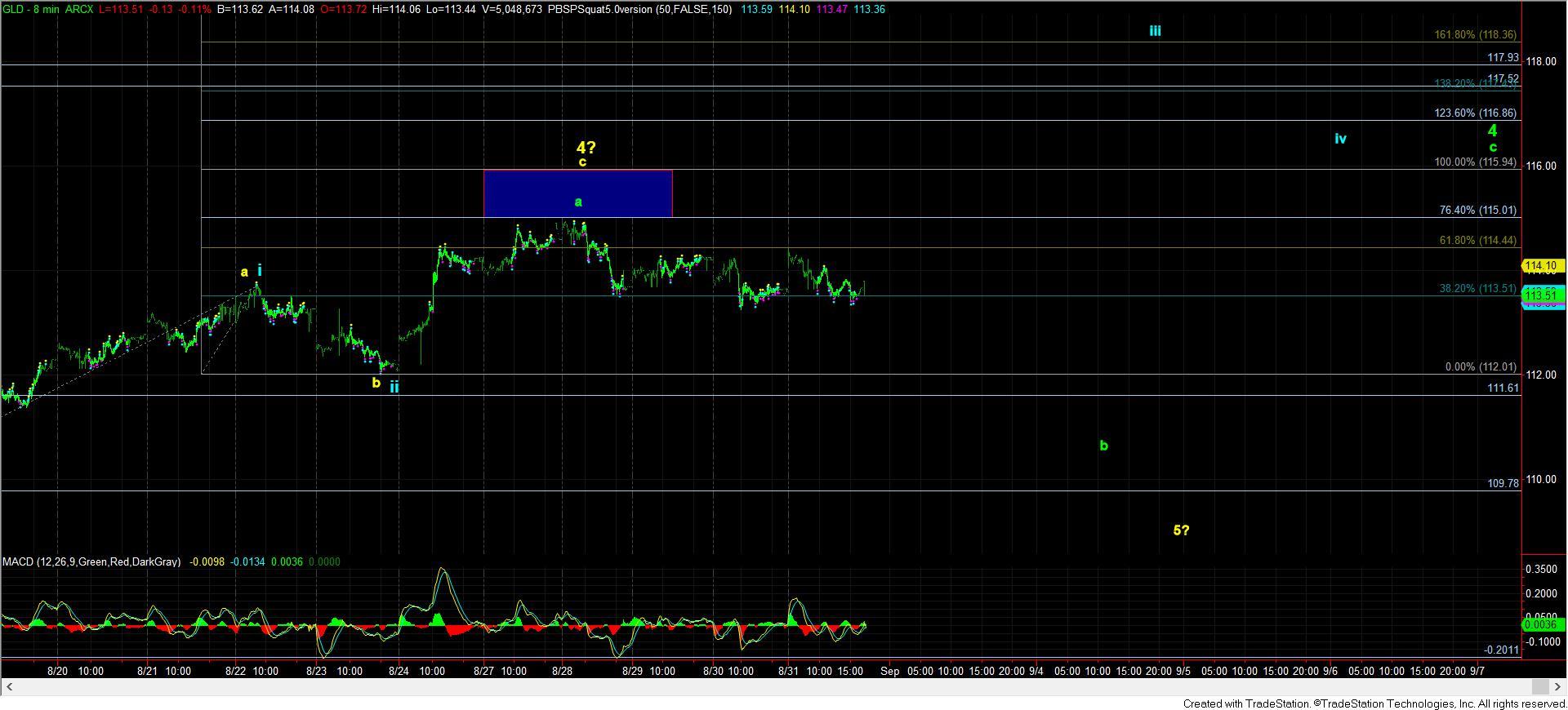Click the Sep marker on time axis
This screenshot has height=710, width=1568.
pyautogui.click(x=889, y=671)
